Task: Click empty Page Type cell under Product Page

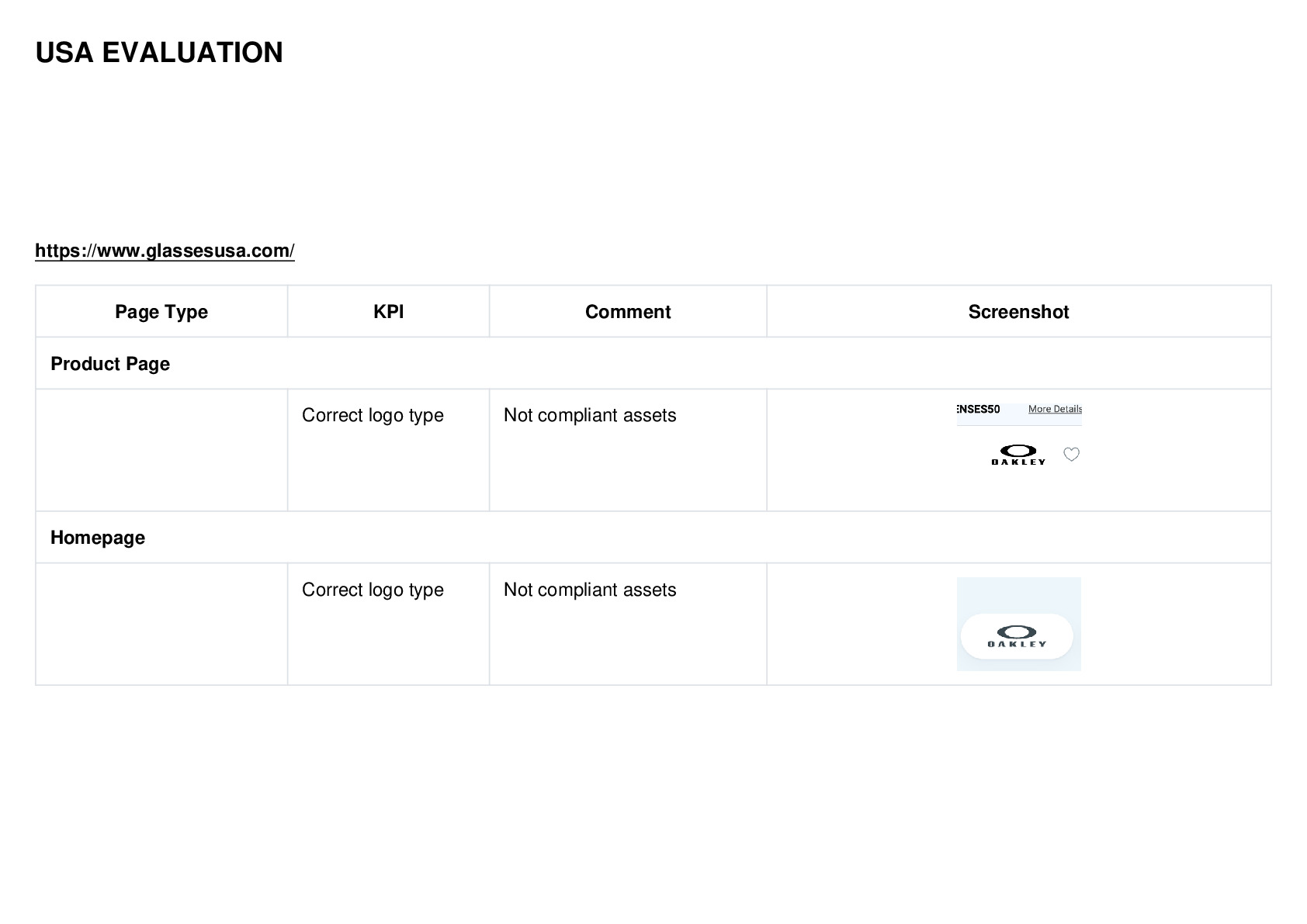Action: coord(161,450)
